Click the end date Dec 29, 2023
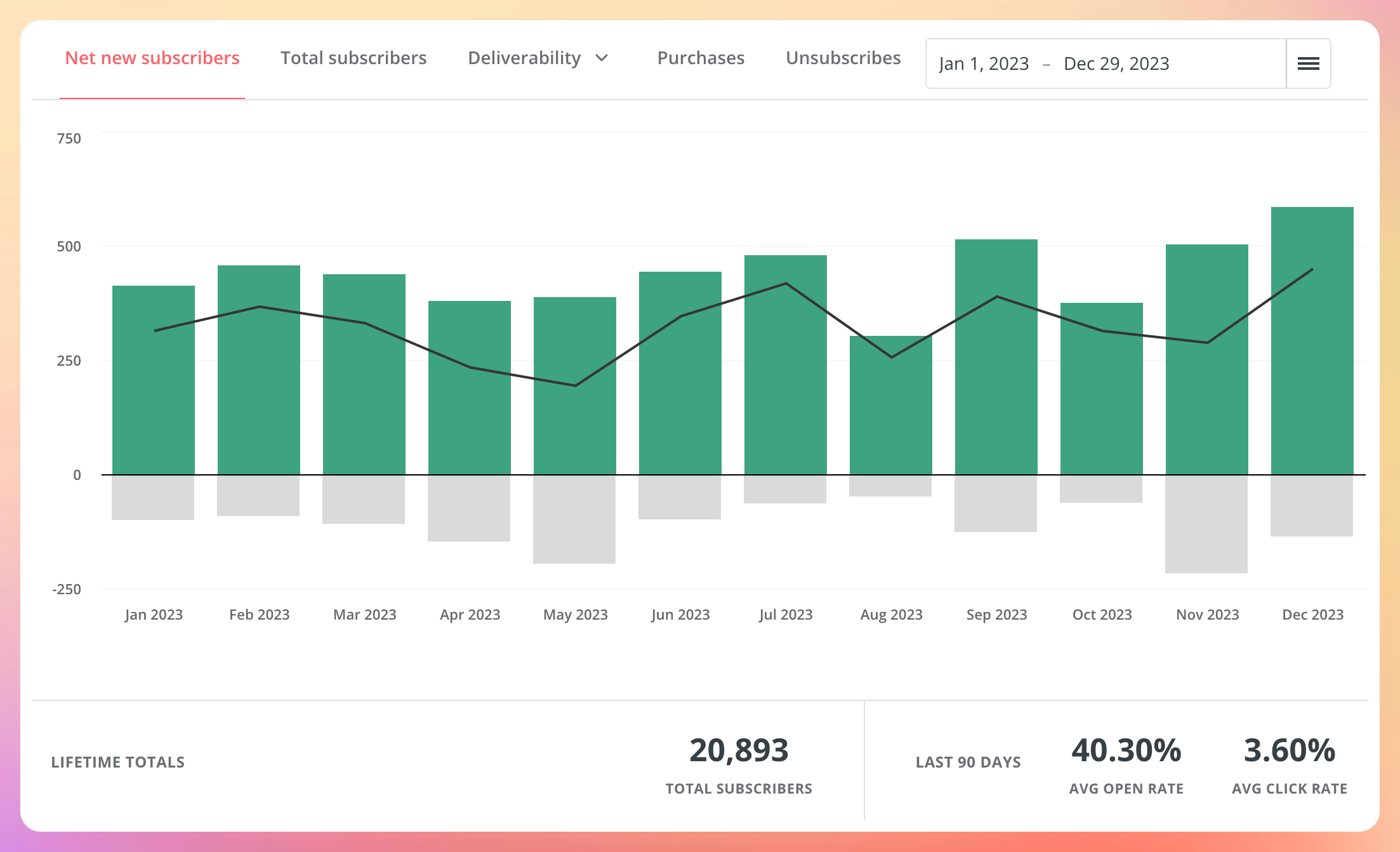1400x852 pixels. (1117, 63)
